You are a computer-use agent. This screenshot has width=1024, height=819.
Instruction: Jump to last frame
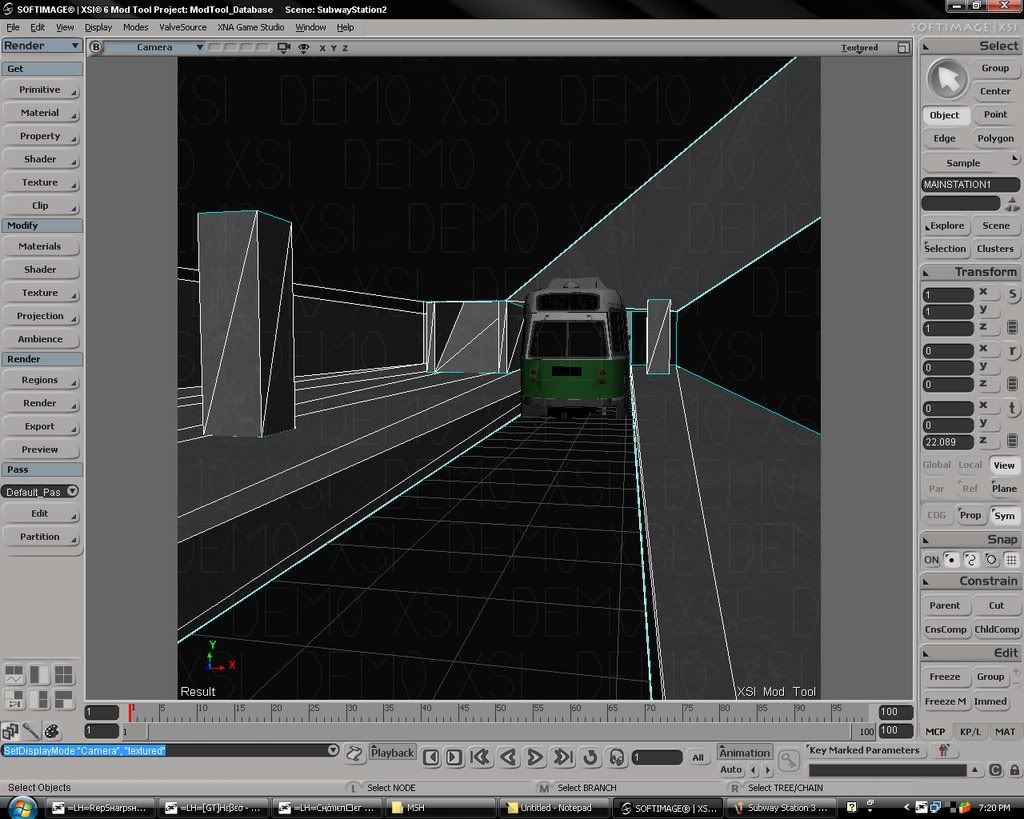pyautogui.click(x=562, y=757)
